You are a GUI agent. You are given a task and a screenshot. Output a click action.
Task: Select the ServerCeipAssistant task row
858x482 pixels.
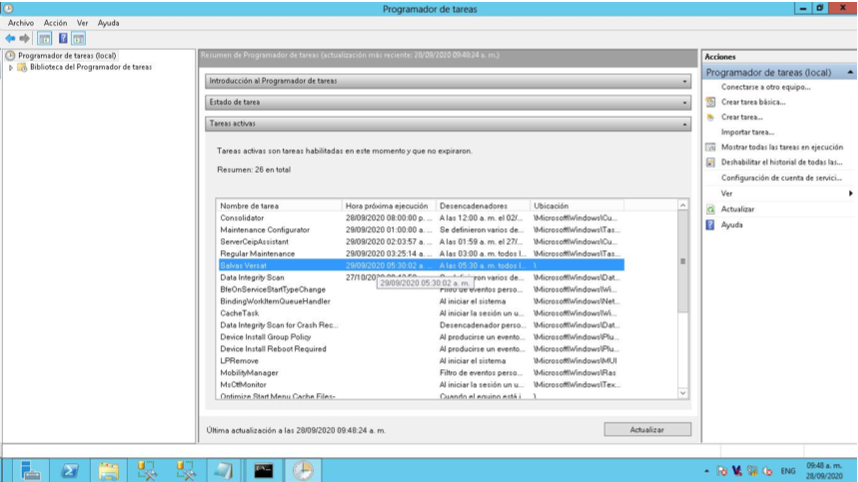pyautogui.click(x=420, y=242)
